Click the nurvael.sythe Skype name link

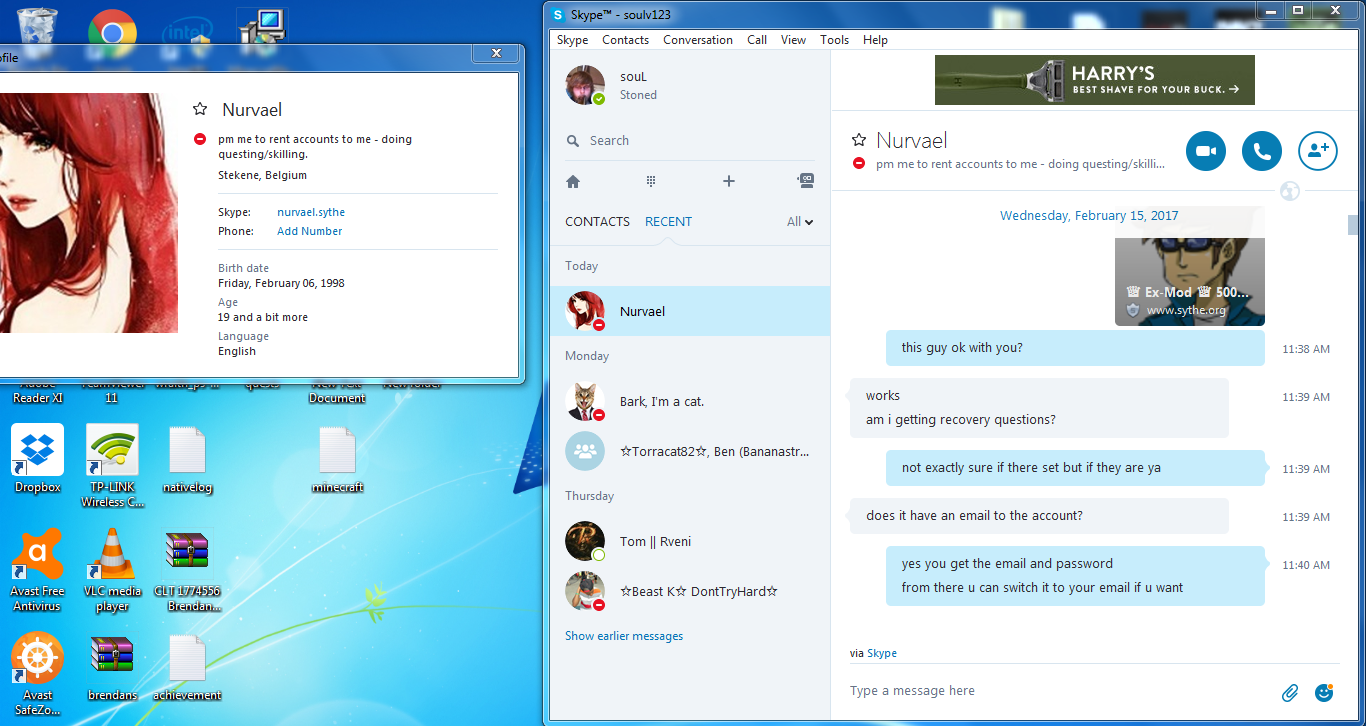(x=311, y=212)
